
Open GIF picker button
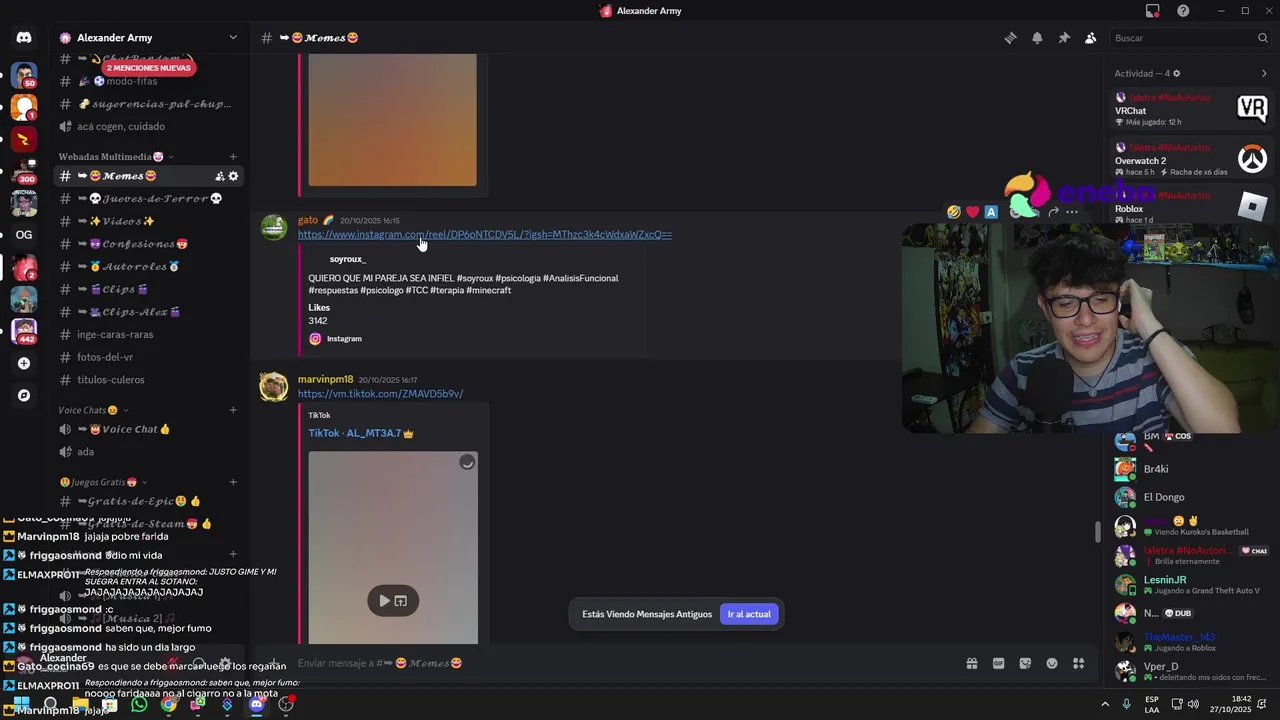[998, 663]
